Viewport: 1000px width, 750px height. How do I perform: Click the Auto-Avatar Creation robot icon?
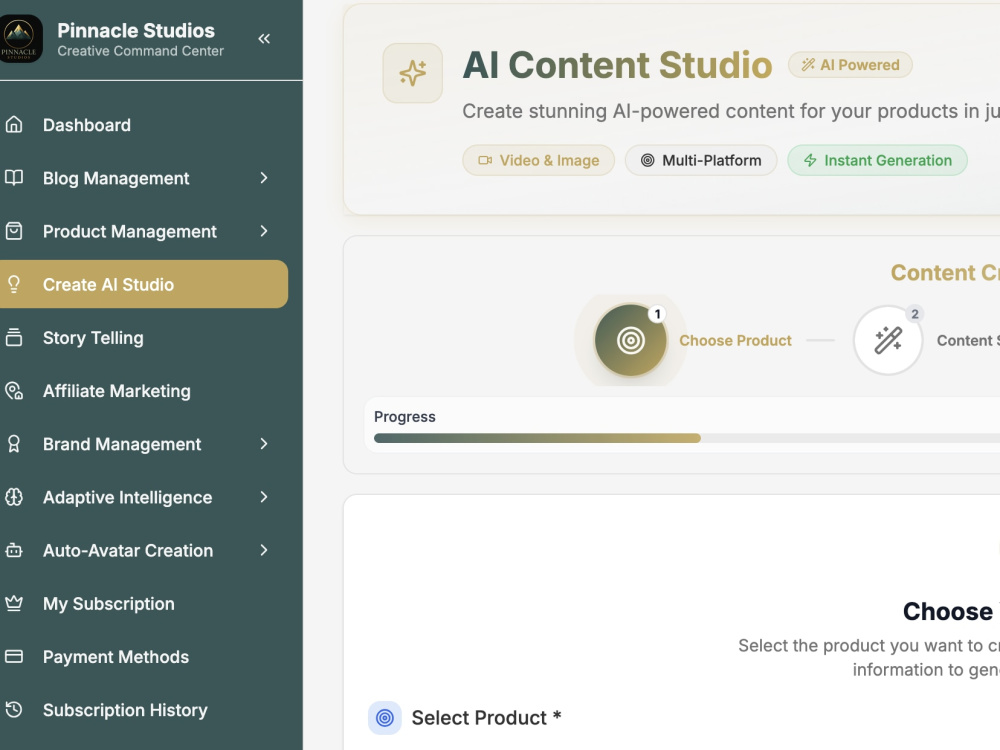coord(14,550)
